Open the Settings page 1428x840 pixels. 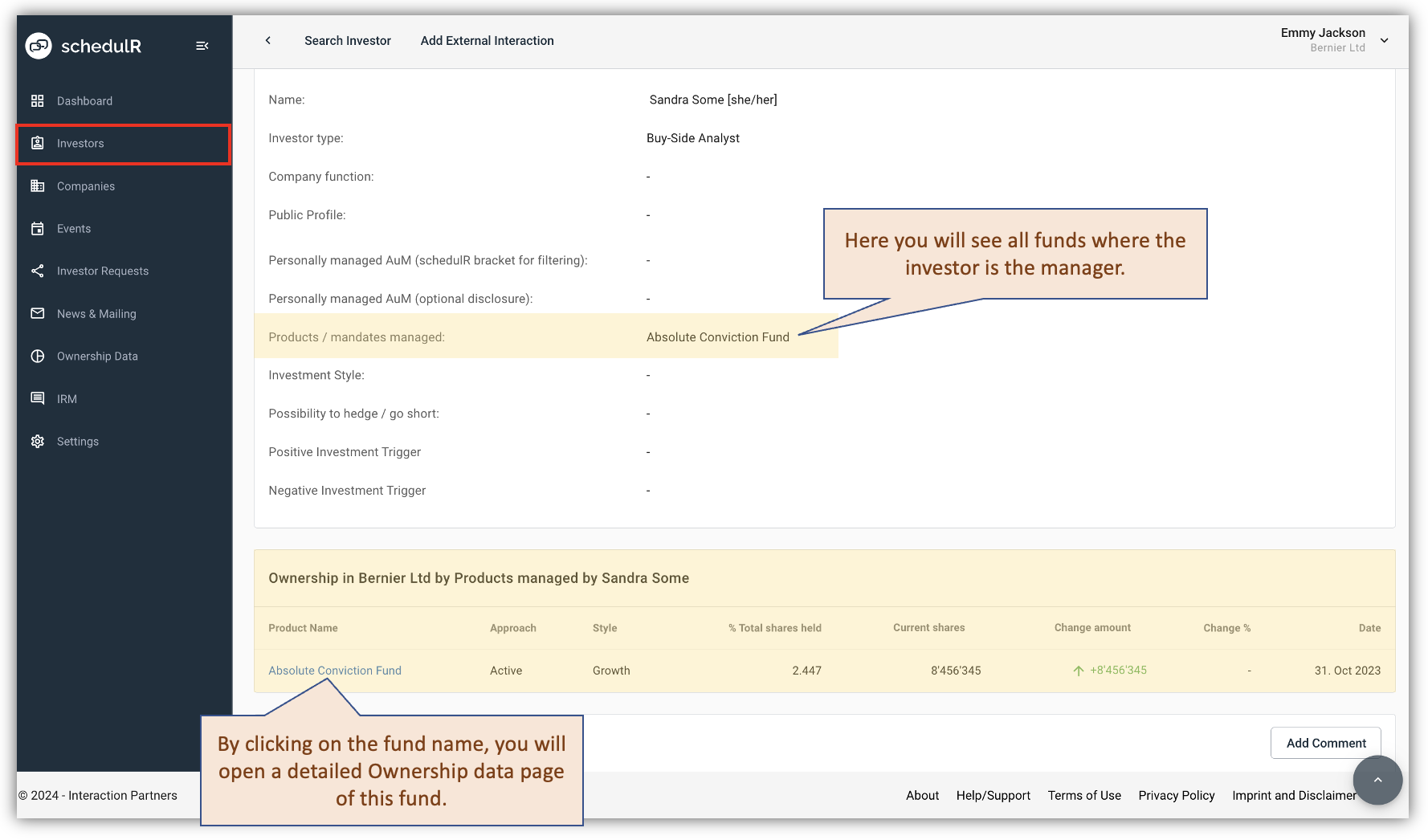[x=77, y=441]
